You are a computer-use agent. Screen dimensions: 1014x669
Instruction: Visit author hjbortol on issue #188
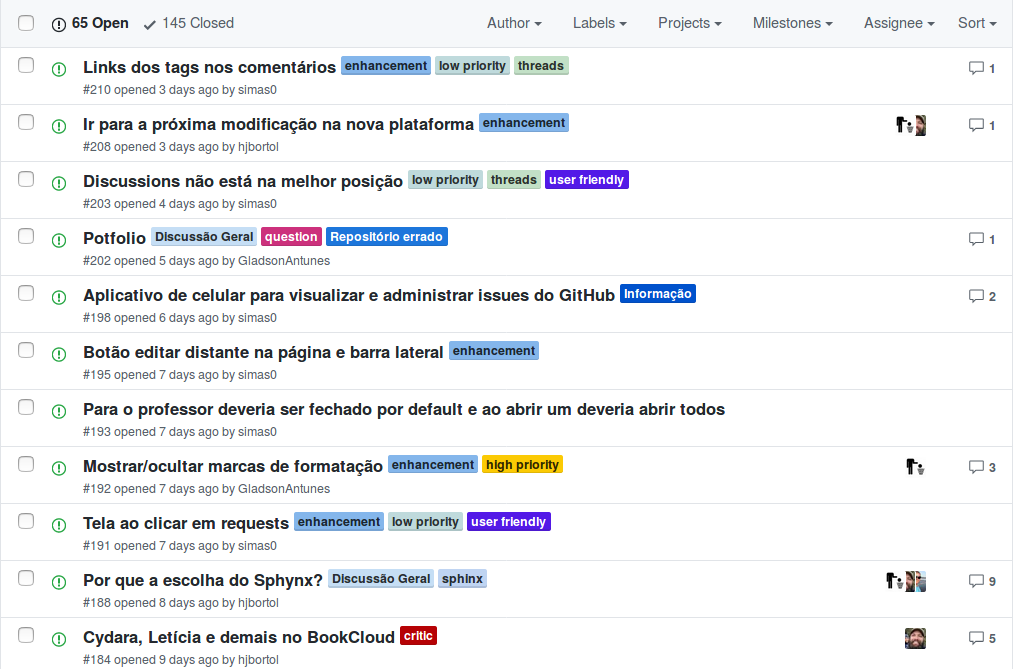pos(258,603)
